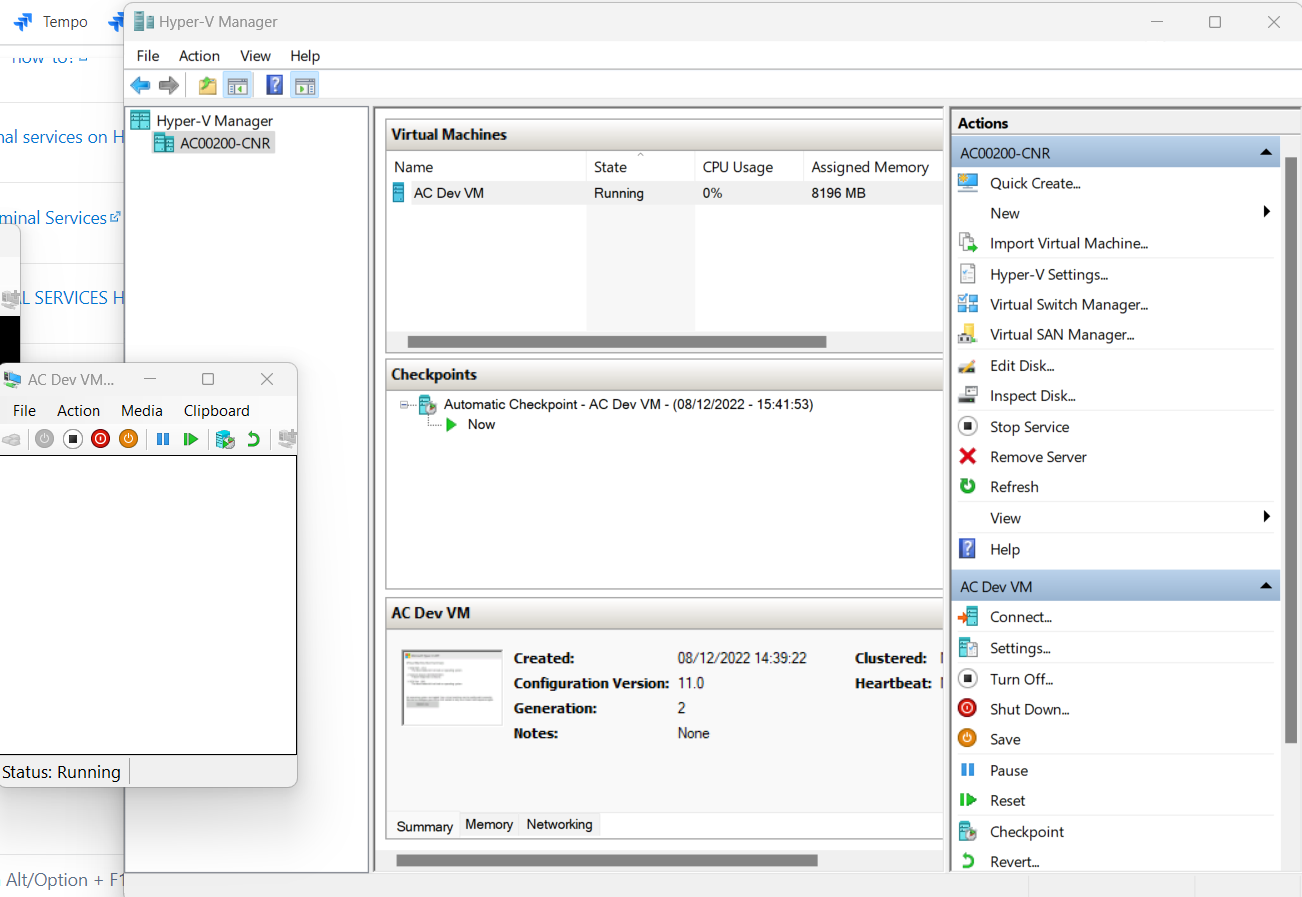Select the AC Dev VM row in Virtual Machines

664,193
